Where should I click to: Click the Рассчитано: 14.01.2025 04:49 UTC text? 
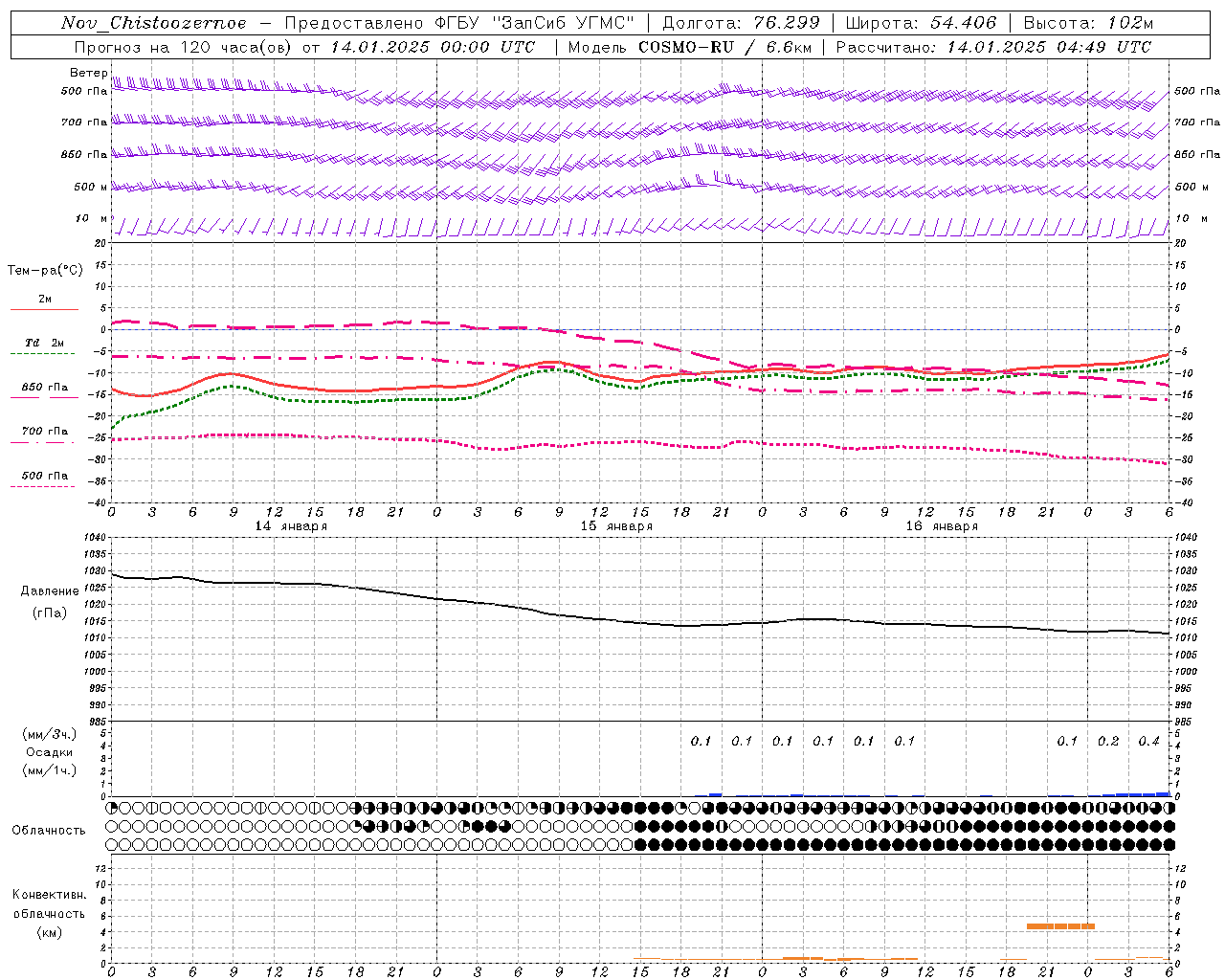[993, 47]
